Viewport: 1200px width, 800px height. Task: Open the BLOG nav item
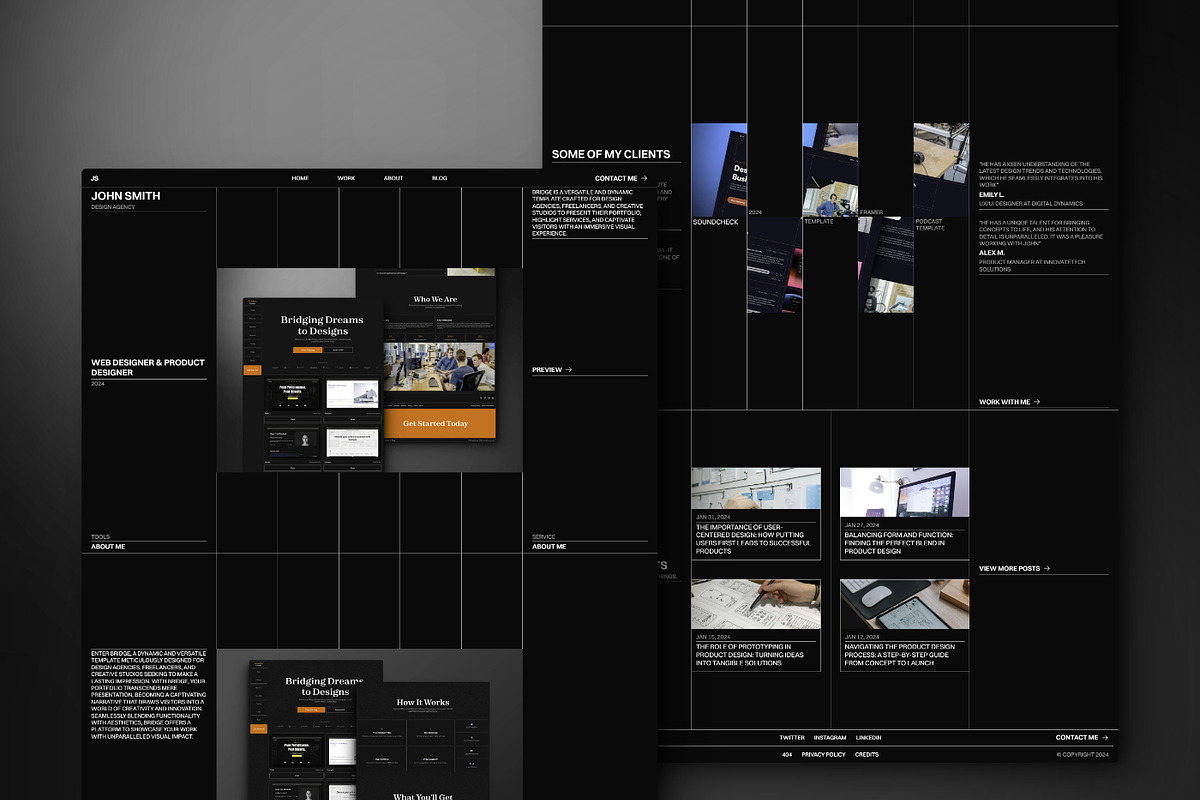coord(440,178)
